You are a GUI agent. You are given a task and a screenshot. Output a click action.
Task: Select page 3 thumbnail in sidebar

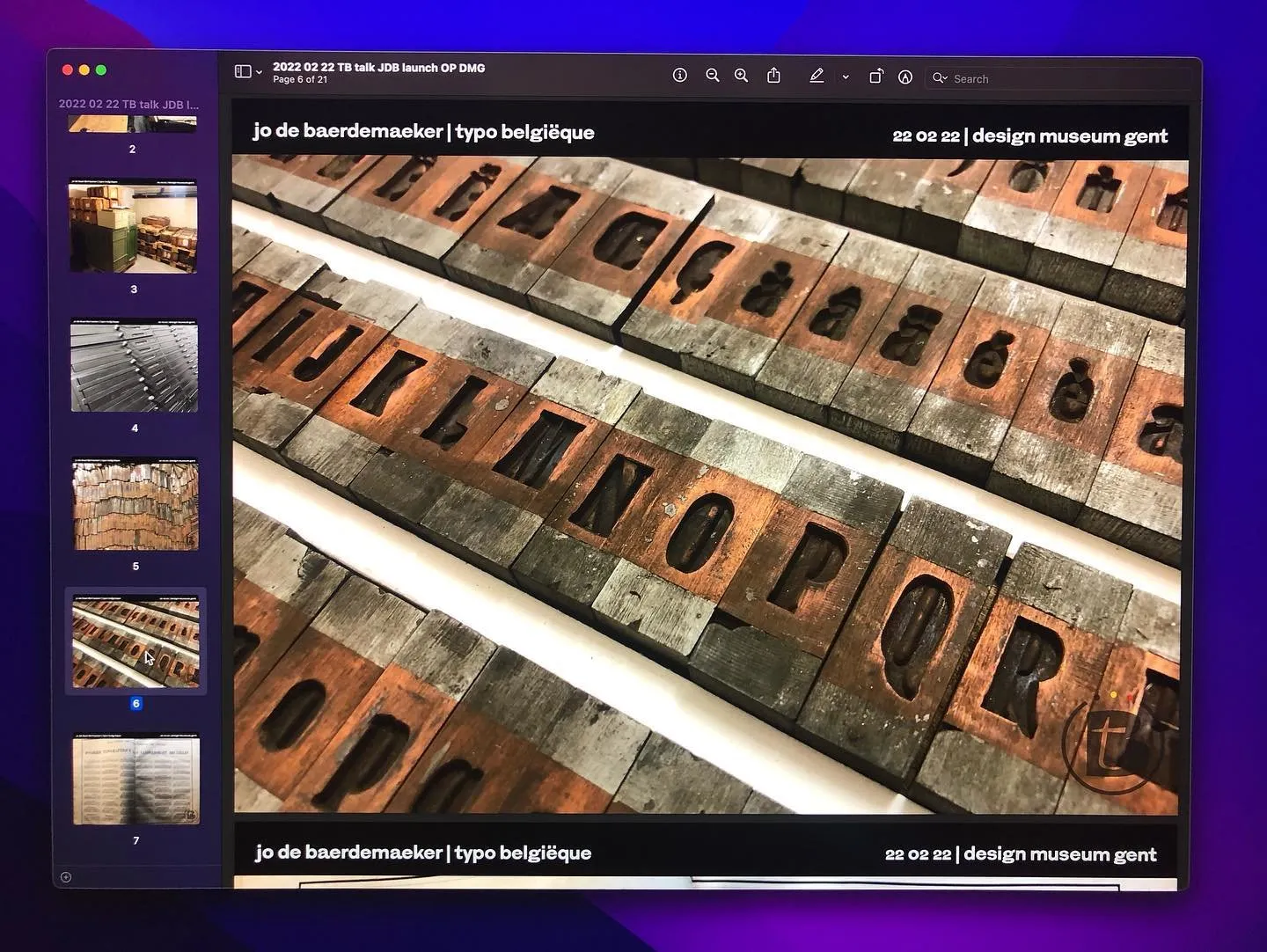[134, 226]
